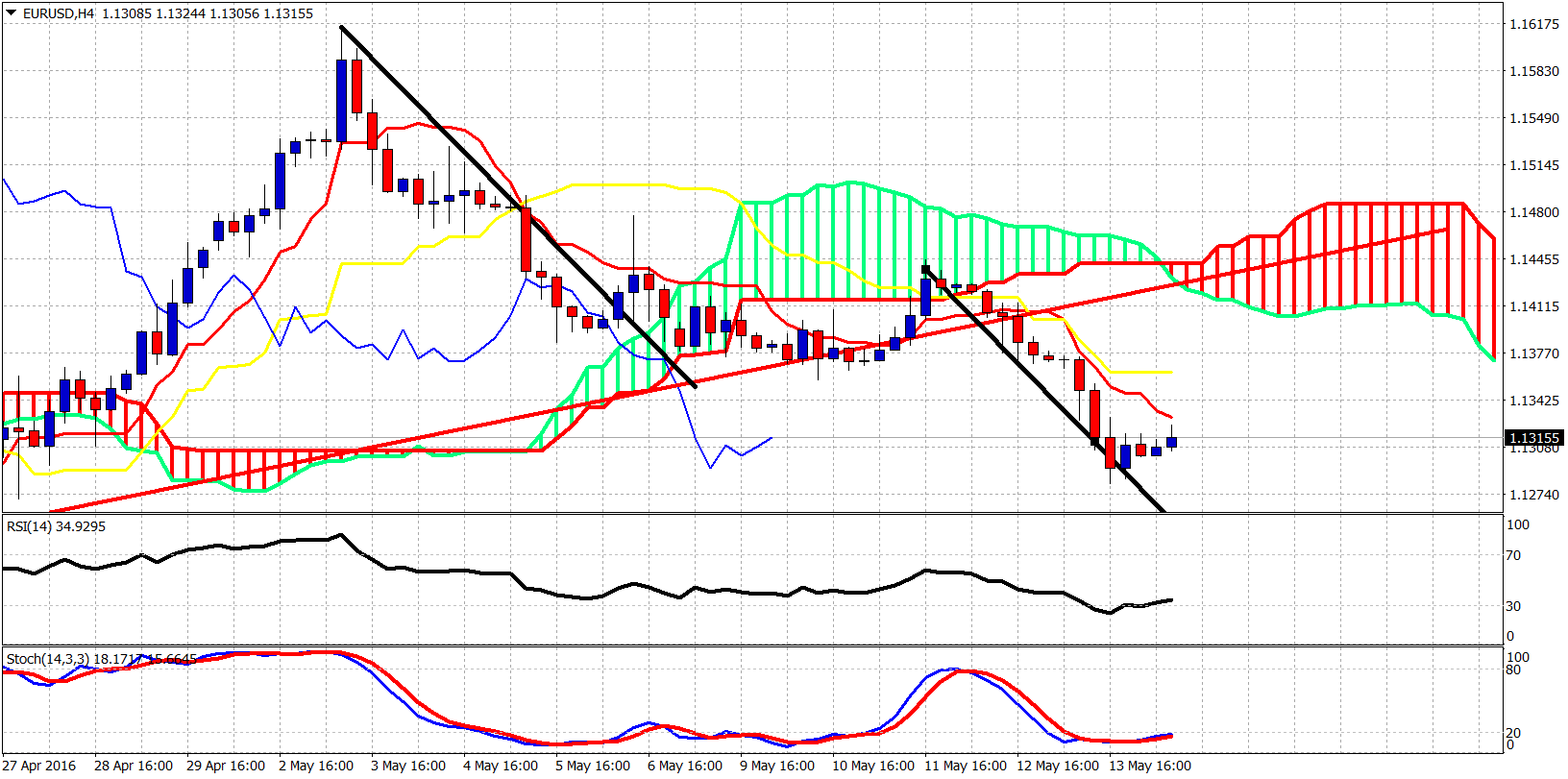1568x779 pixels.
Task: Click the RSI scale level 30
Action: (x=1514, y=606)
